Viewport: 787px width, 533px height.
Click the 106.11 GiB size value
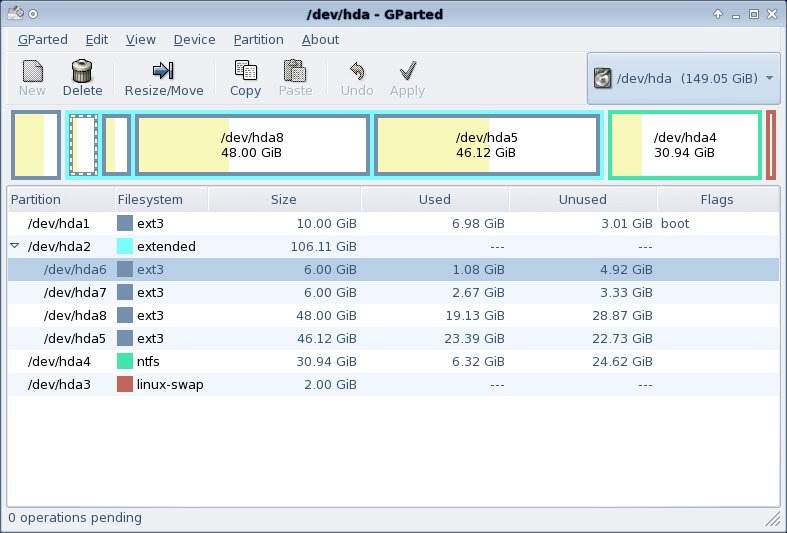coord(323,246)
